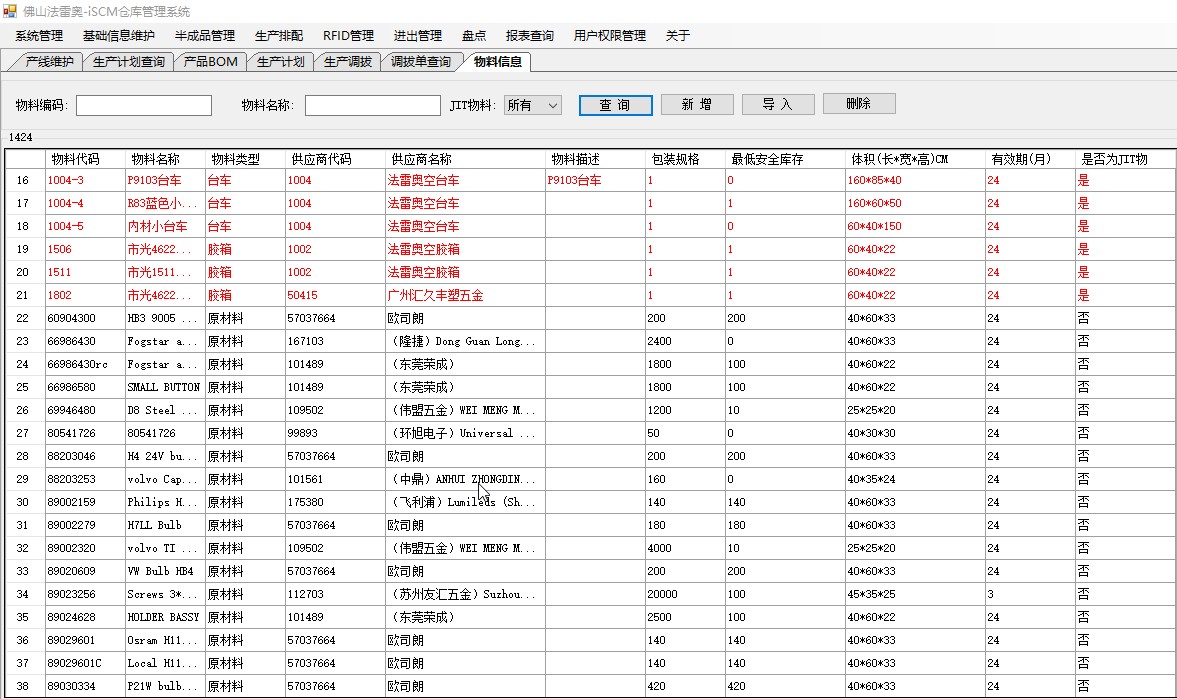The image size is (1177, 699).
Task: Sort by 是否为JIT物 column header
Action: 1125,159
